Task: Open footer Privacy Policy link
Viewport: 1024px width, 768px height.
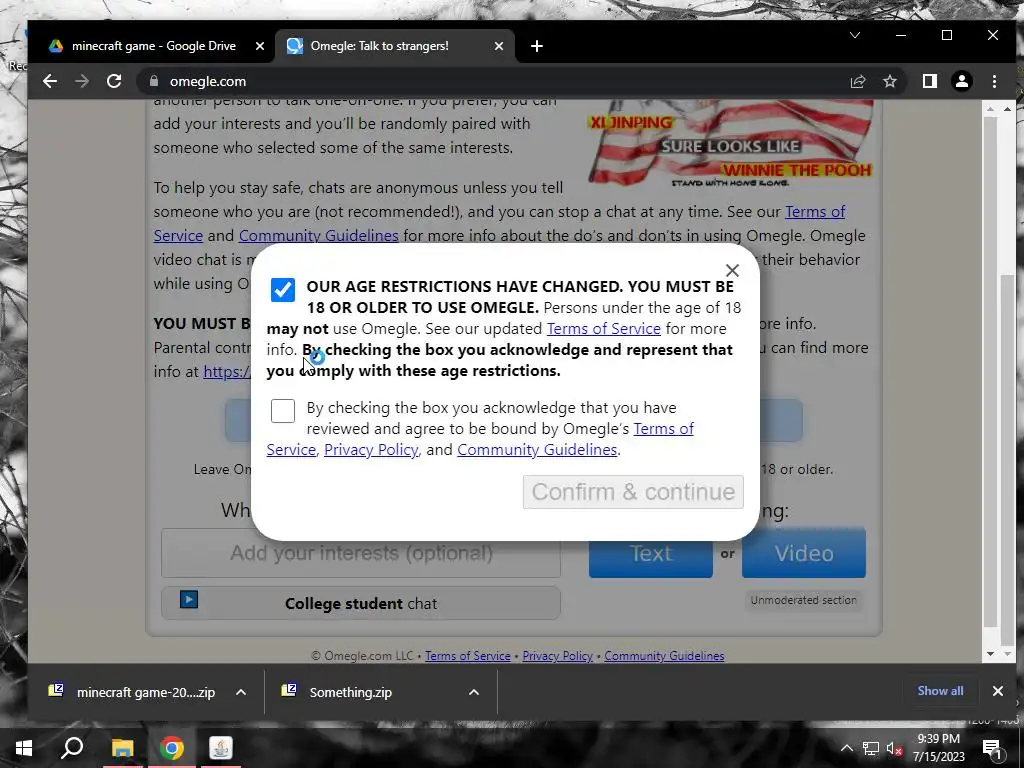Action: [x=557, y=656]
